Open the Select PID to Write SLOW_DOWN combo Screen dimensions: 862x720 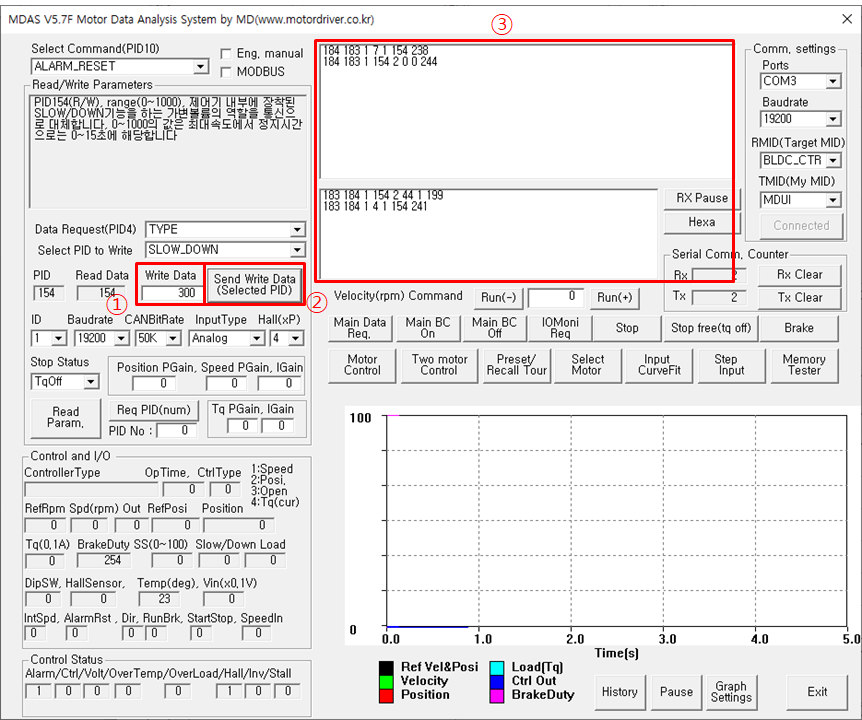click(225, 250)
